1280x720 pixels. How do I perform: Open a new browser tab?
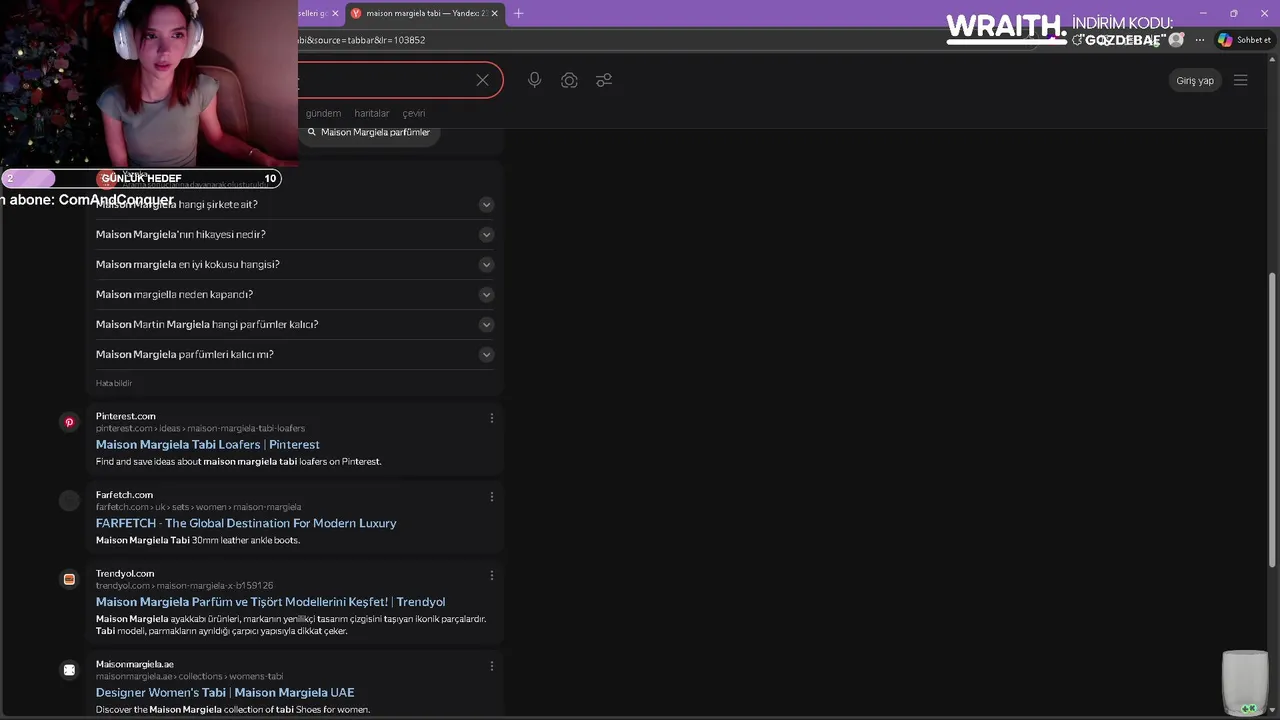click(x=518, y=13)
